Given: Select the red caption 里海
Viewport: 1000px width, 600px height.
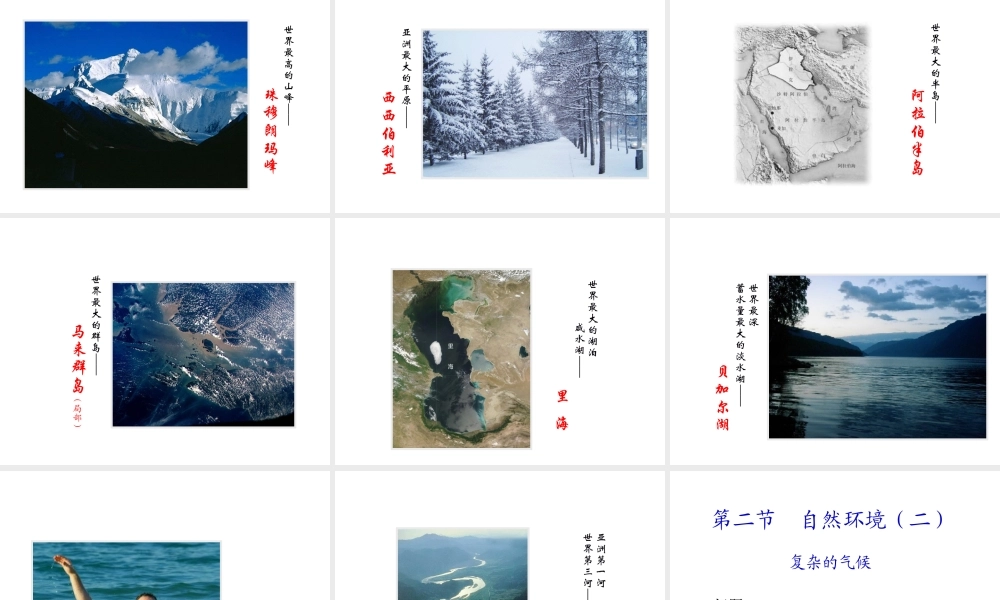Looking at the screenshot, I should [x=562, y=409].
